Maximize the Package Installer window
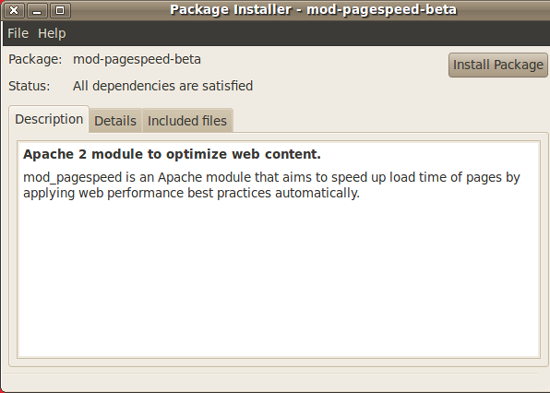Screen dimensions: 550x393 (60, 10)
